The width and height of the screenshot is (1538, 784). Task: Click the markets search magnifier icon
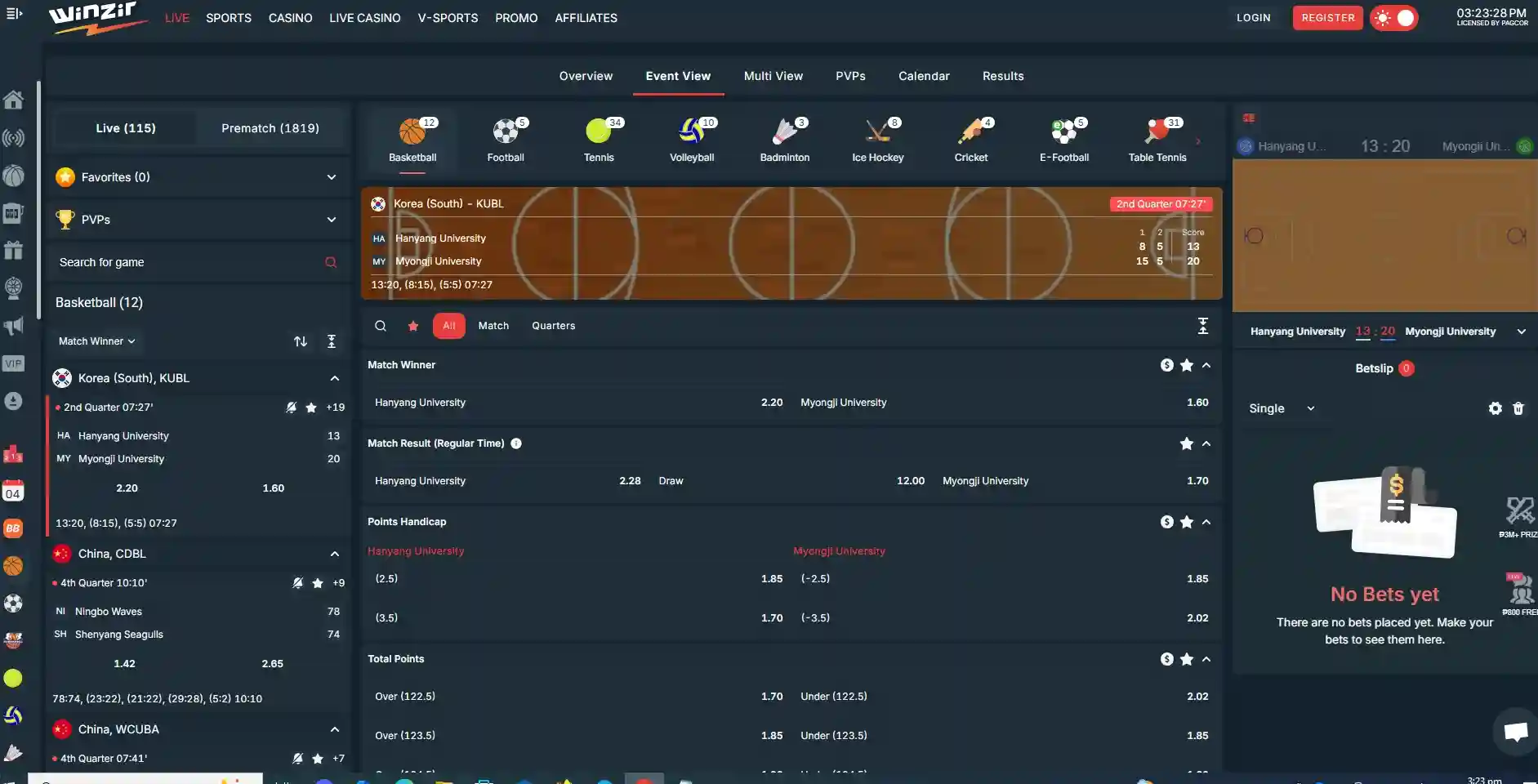(x=381, y=326)
